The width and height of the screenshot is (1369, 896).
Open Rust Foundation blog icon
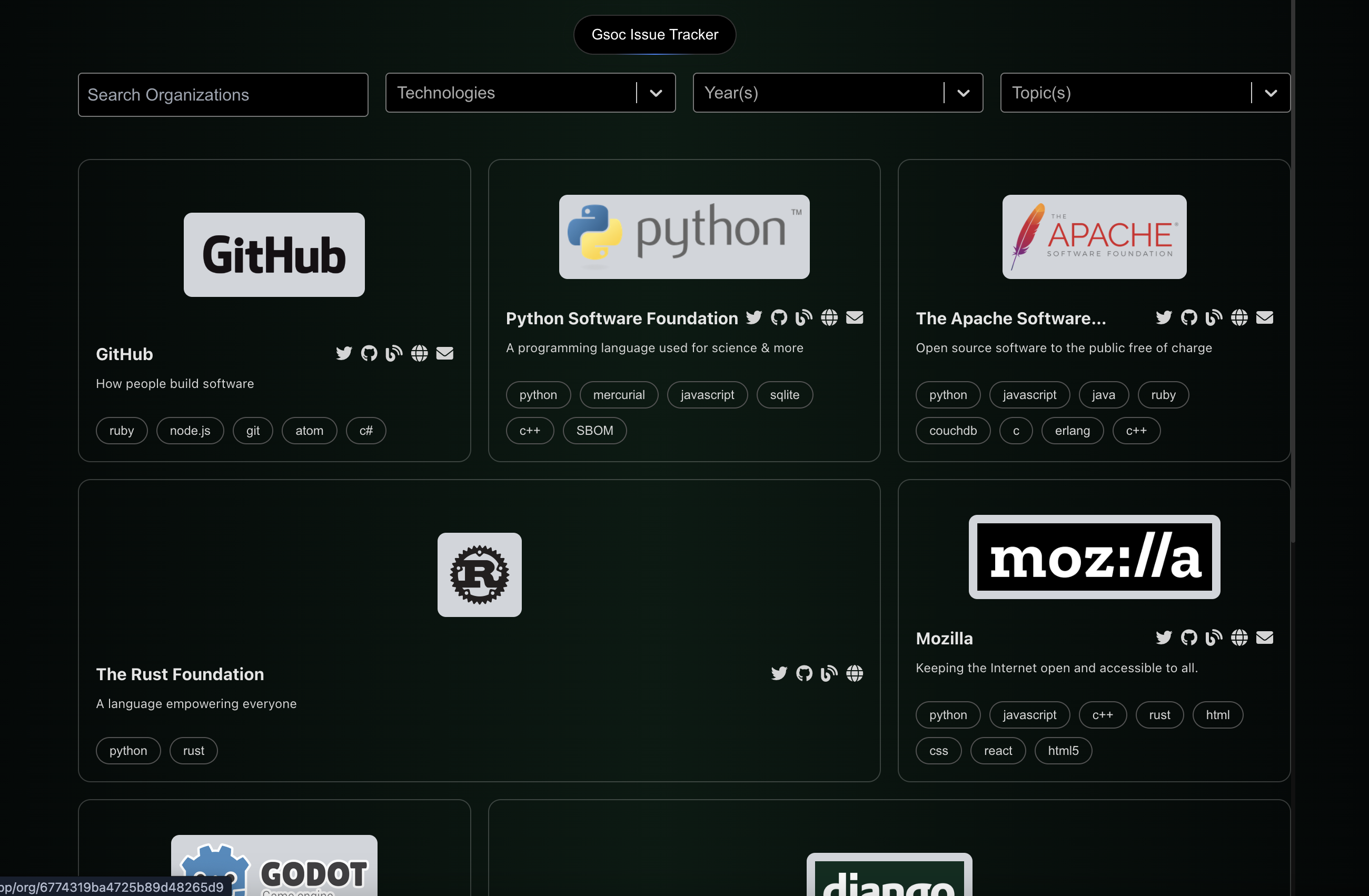(x=829, y=673)
